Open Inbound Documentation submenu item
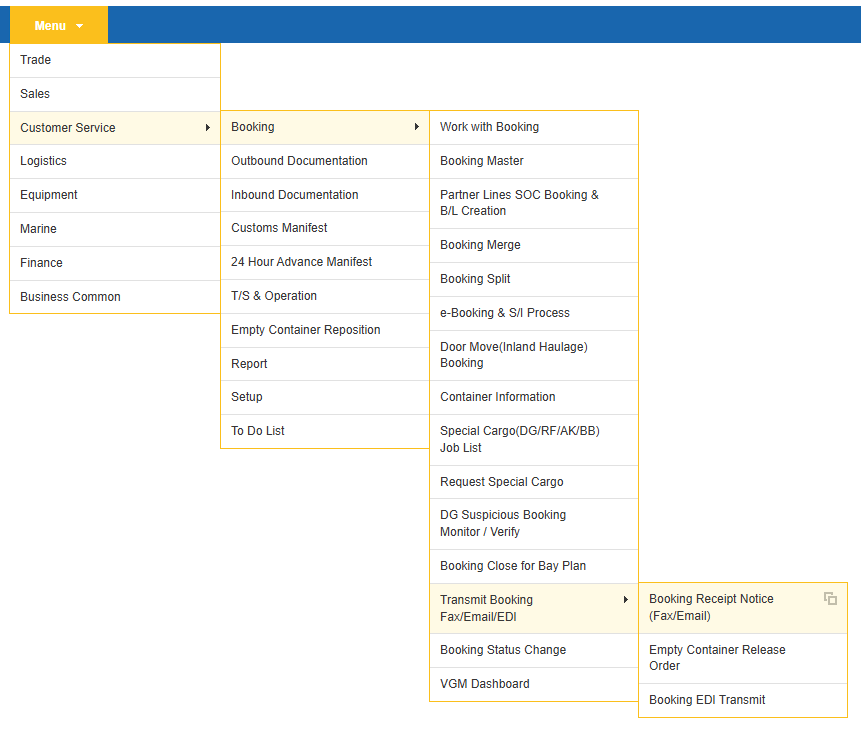This screenshot has width=861, height=732. coord(325,195)
